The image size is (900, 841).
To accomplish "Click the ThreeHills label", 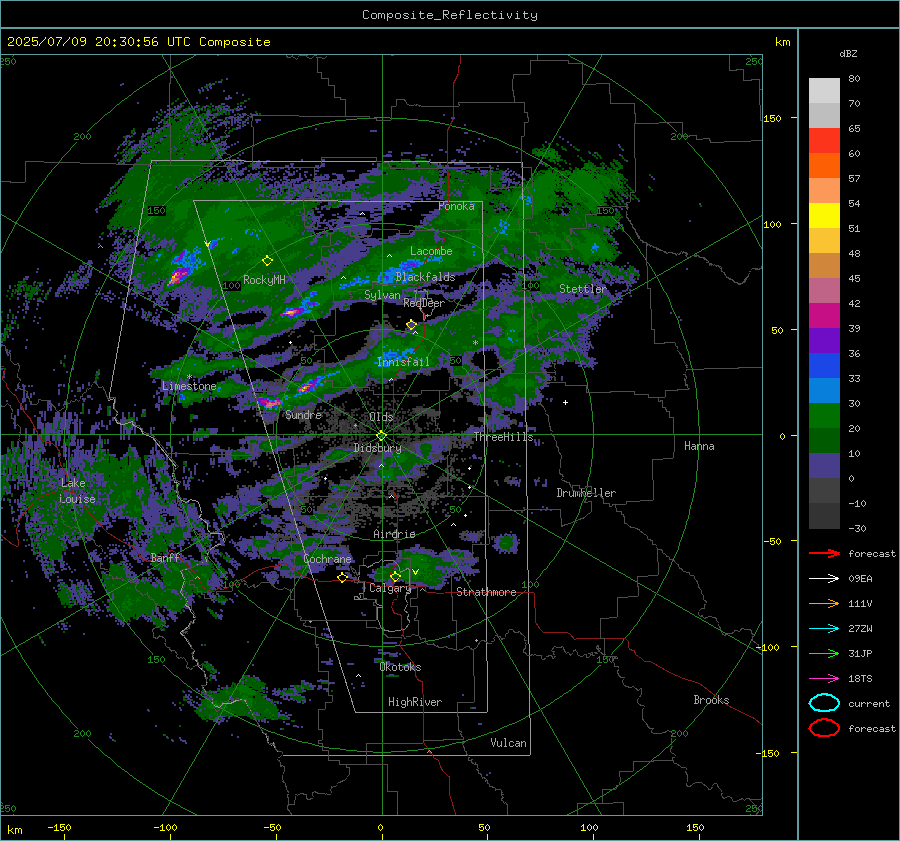I will [503, 437].
